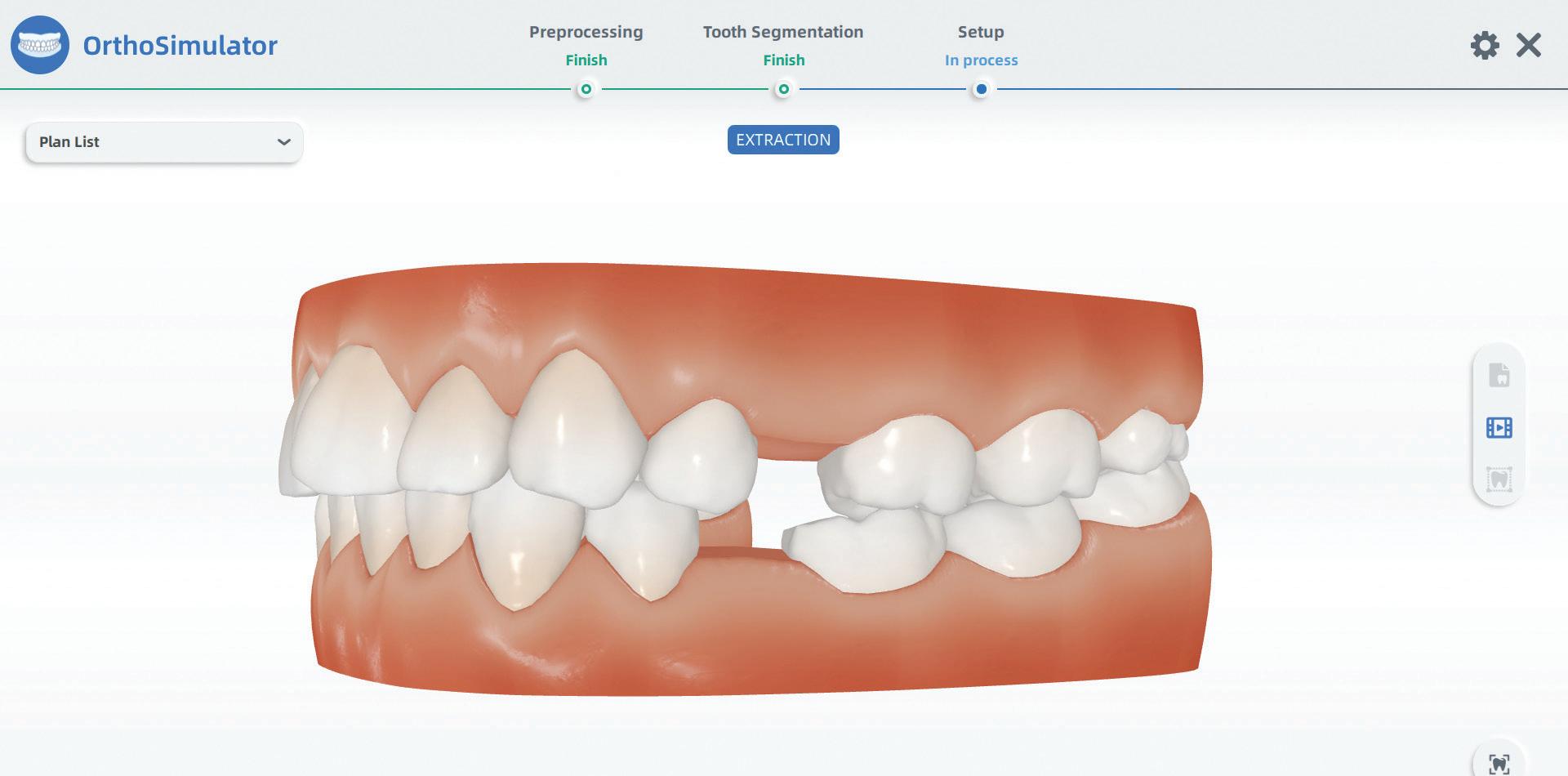Select the Tooth Segmentation step label

point(782,32)
